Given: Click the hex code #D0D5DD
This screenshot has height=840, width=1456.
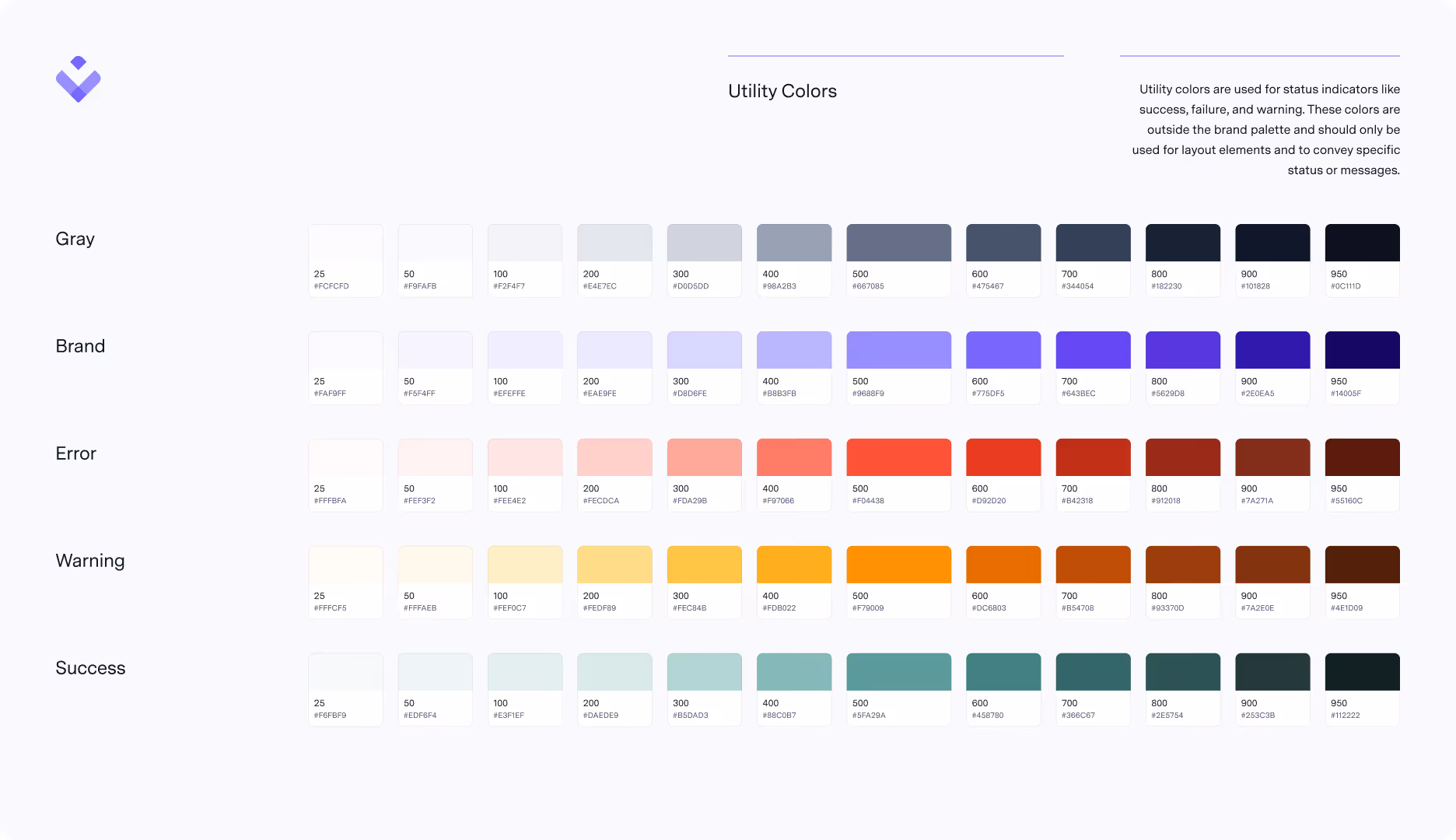Looking at the screenshot, I should (x=691, y=286).
